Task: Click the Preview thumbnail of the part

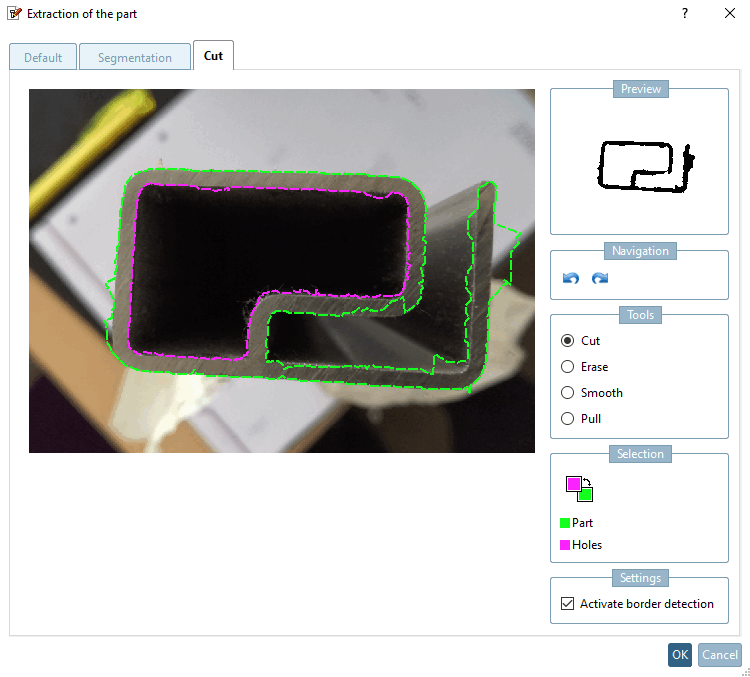Action: [x=645, y=166]
